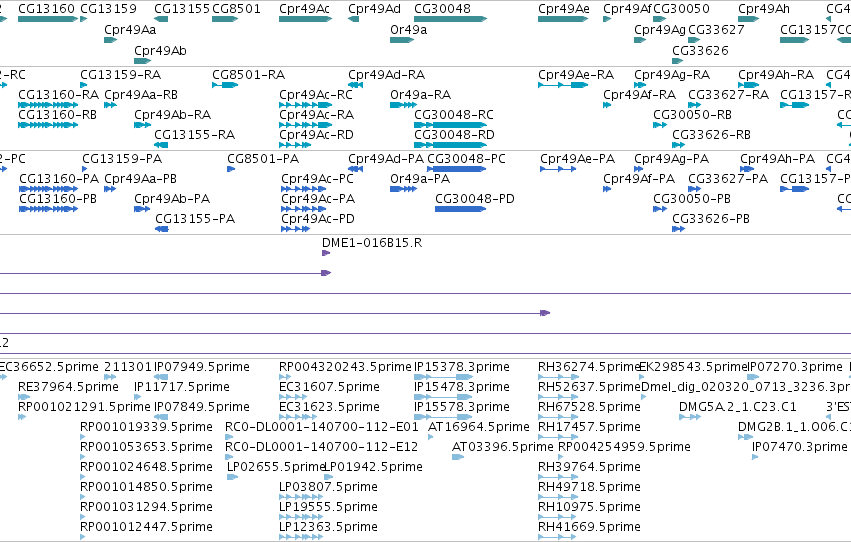Select the Cpr49Ab gene feature
851x542 pixels.
tap(142, 61)
